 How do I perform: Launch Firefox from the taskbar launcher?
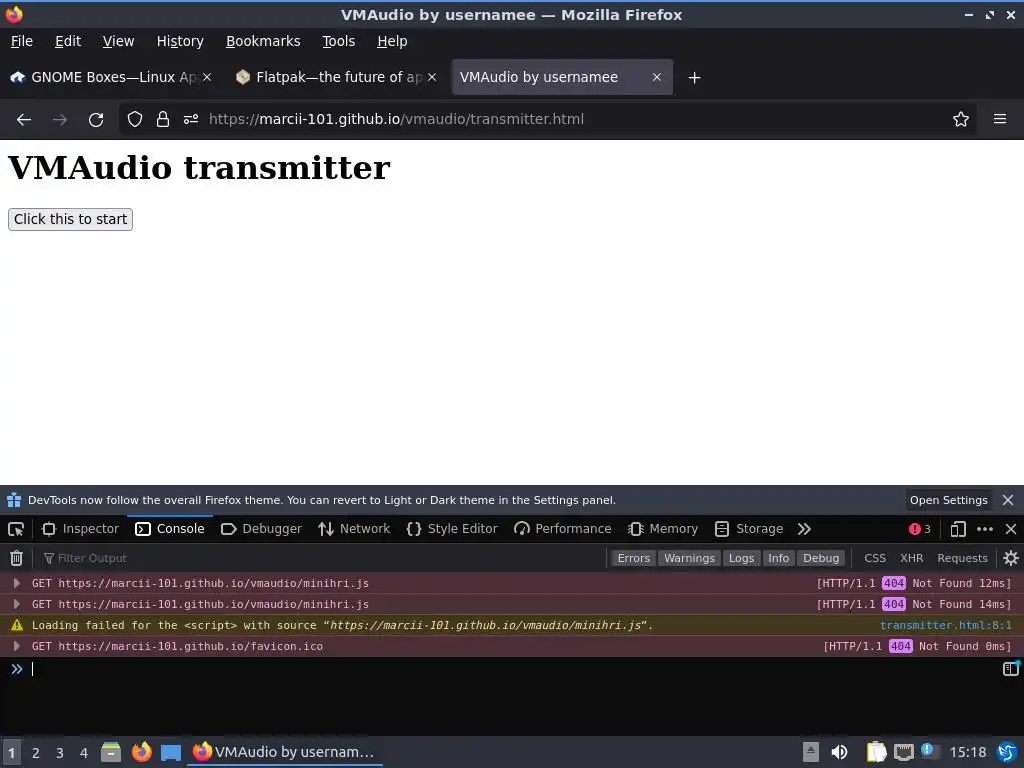pyautogui.click(x=142, y=752)
